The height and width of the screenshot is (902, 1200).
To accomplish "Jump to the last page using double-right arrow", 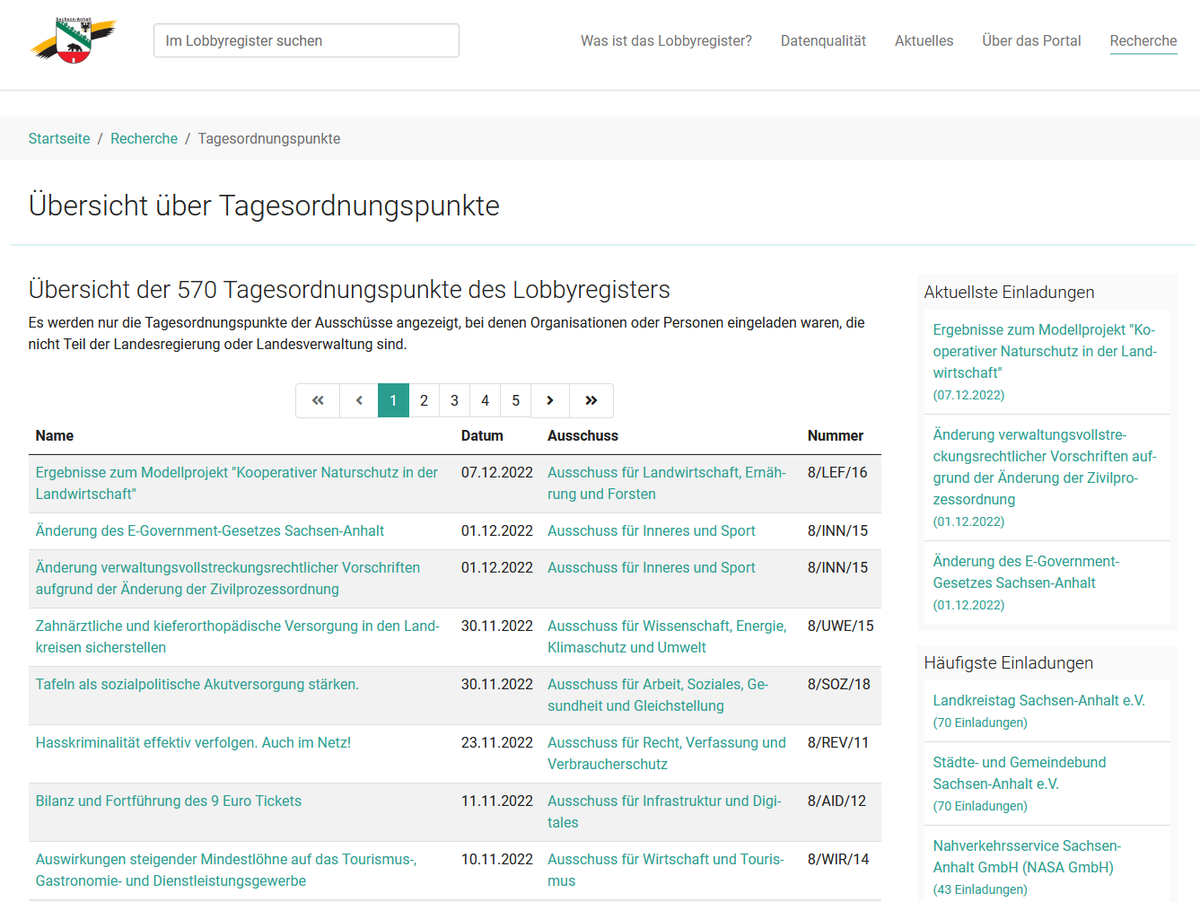I will [591, 400].
